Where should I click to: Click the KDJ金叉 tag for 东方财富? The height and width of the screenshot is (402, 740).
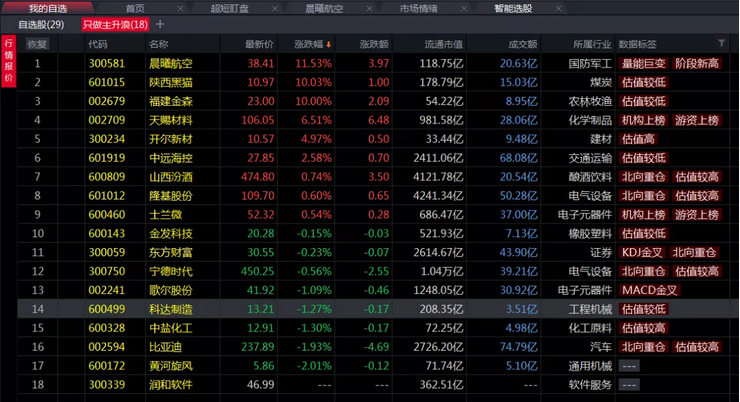click(x=641, y=252)
